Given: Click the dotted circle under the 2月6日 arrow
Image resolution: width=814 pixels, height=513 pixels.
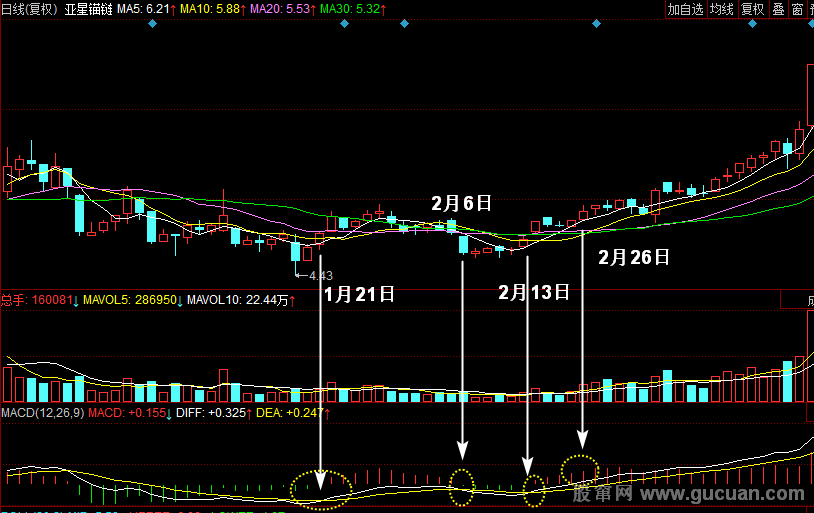Looking at the screenshot, I should click(461, 486).
